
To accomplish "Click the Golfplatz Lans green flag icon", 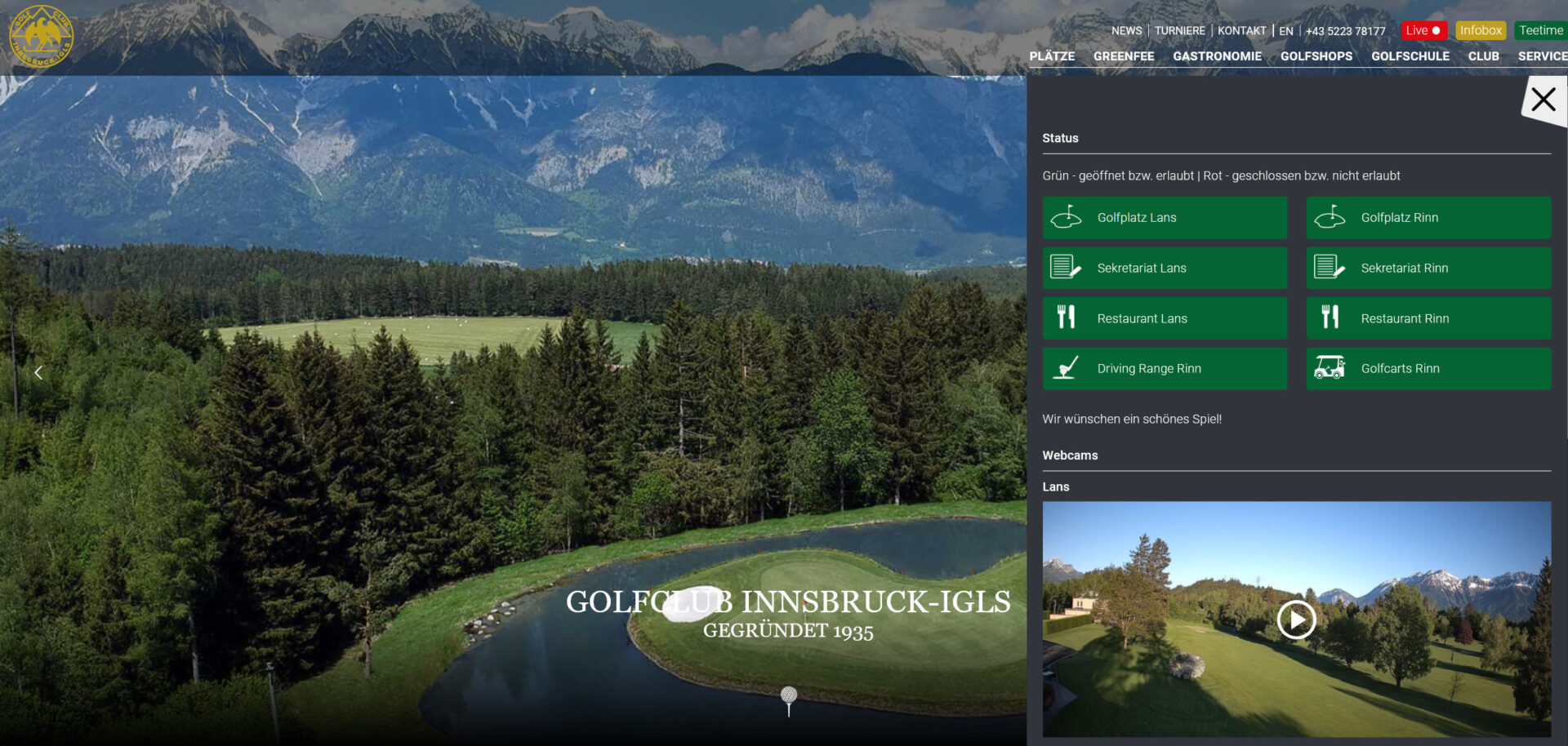I will click(x=1066, y=217).
